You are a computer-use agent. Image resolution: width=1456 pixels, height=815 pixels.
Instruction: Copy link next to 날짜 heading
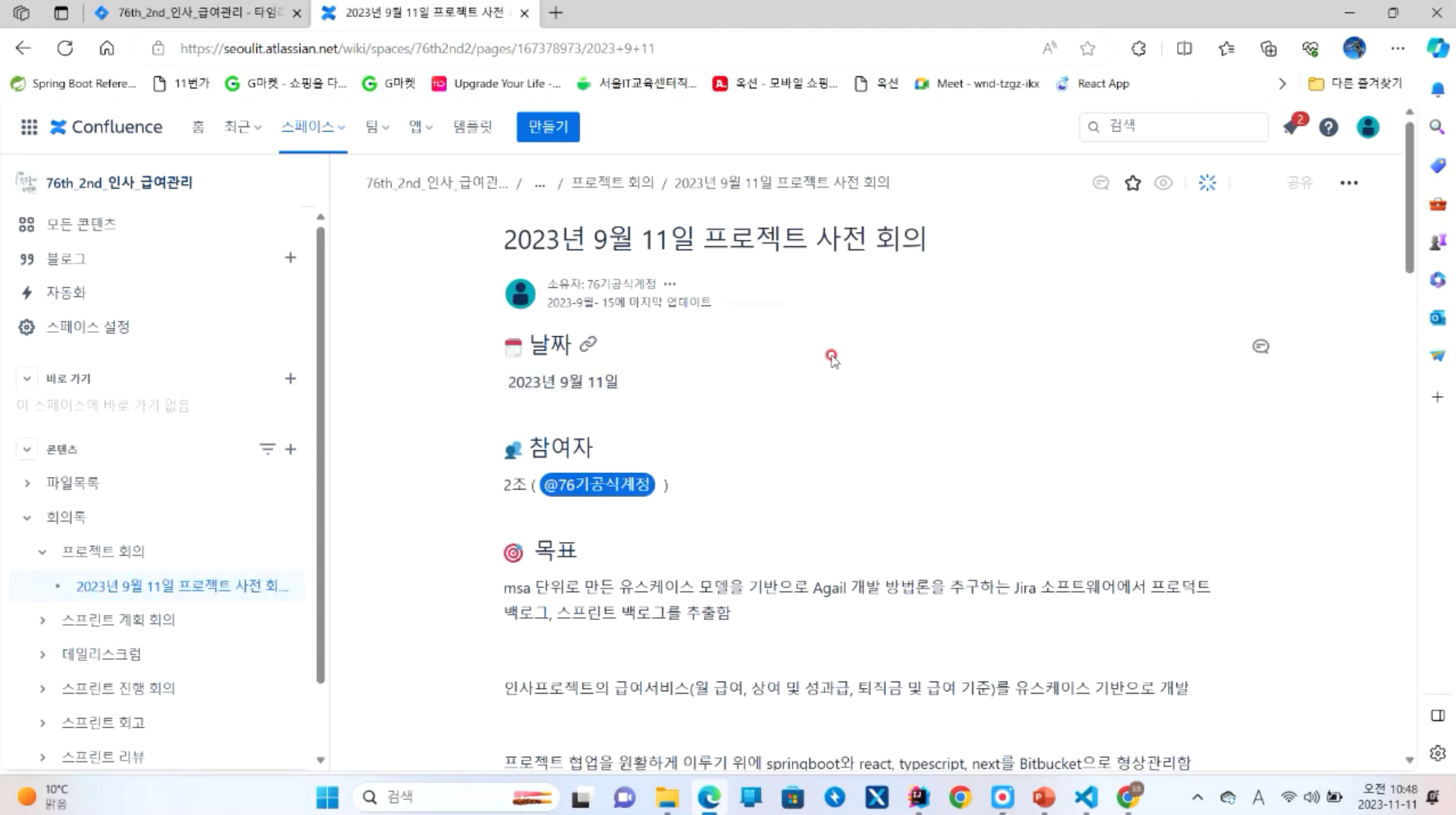coord(588,343)
